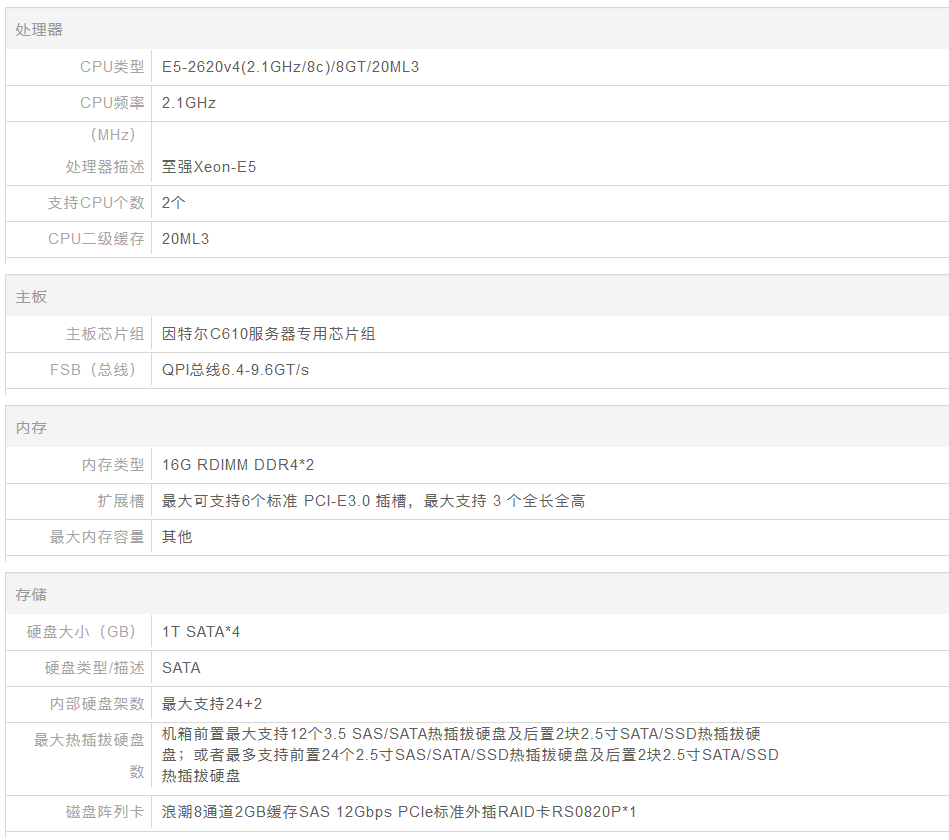Click the 硬盘类型/描述 row label
Viewport: 949px width, 840px height.
(x=95, y=668)
